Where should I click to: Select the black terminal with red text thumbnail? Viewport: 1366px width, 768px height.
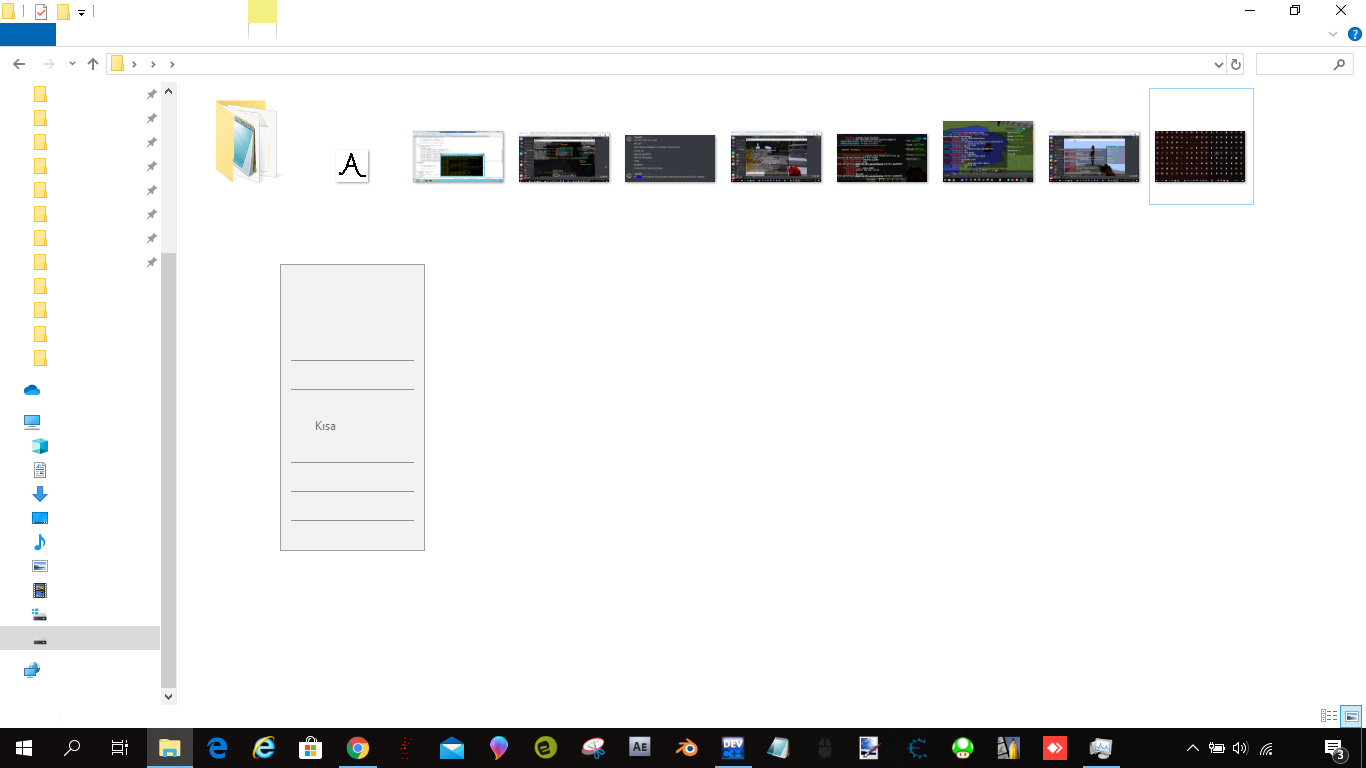882,158
